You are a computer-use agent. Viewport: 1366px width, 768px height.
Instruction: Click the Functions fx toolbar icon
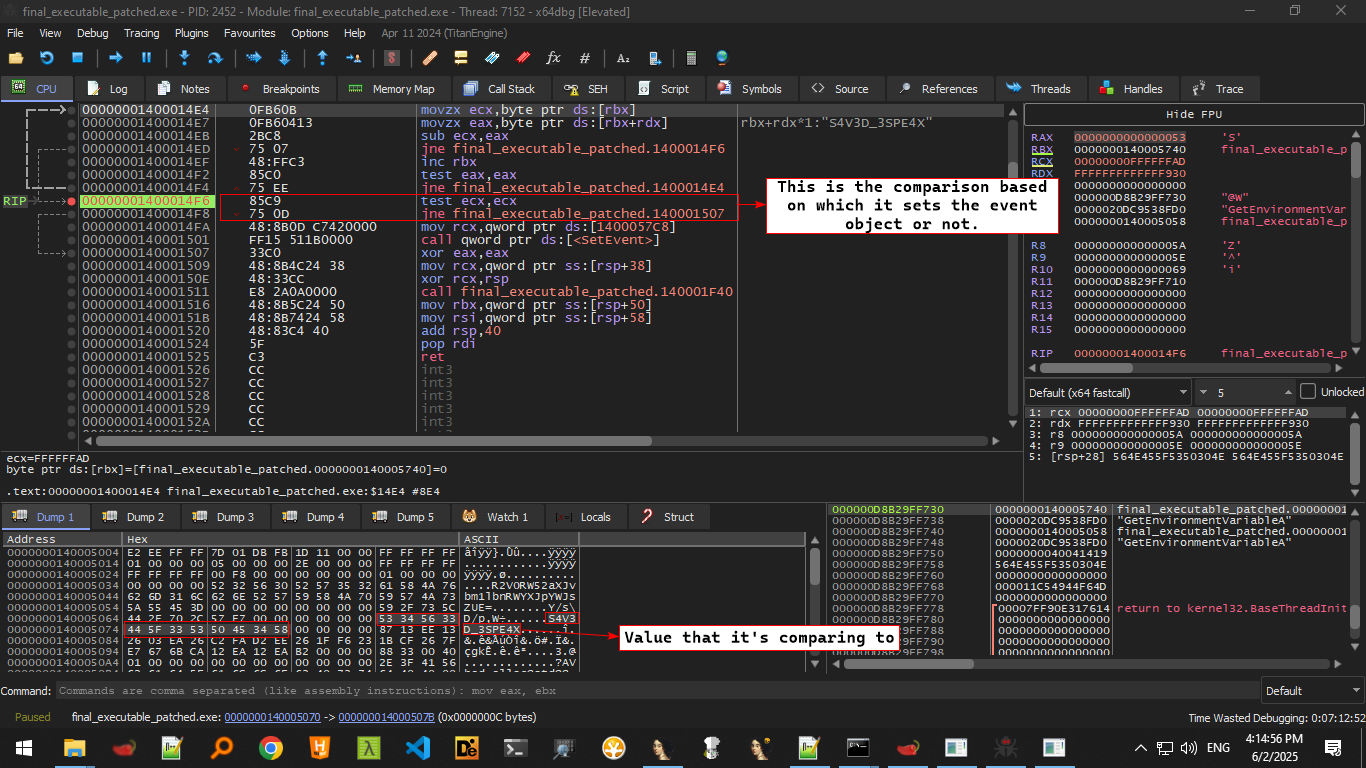click(x=553, y=58)
